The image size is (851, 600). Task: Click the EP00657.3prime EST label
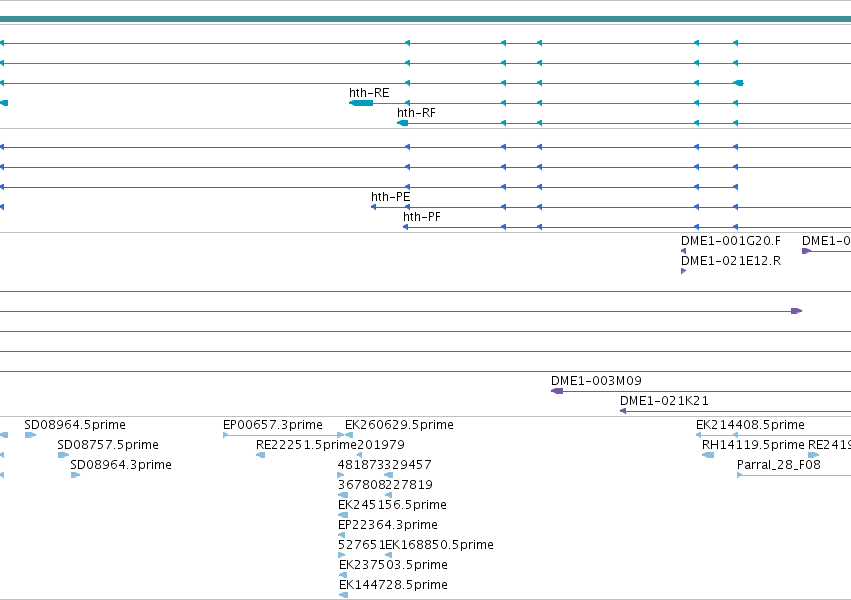(272, 425)
